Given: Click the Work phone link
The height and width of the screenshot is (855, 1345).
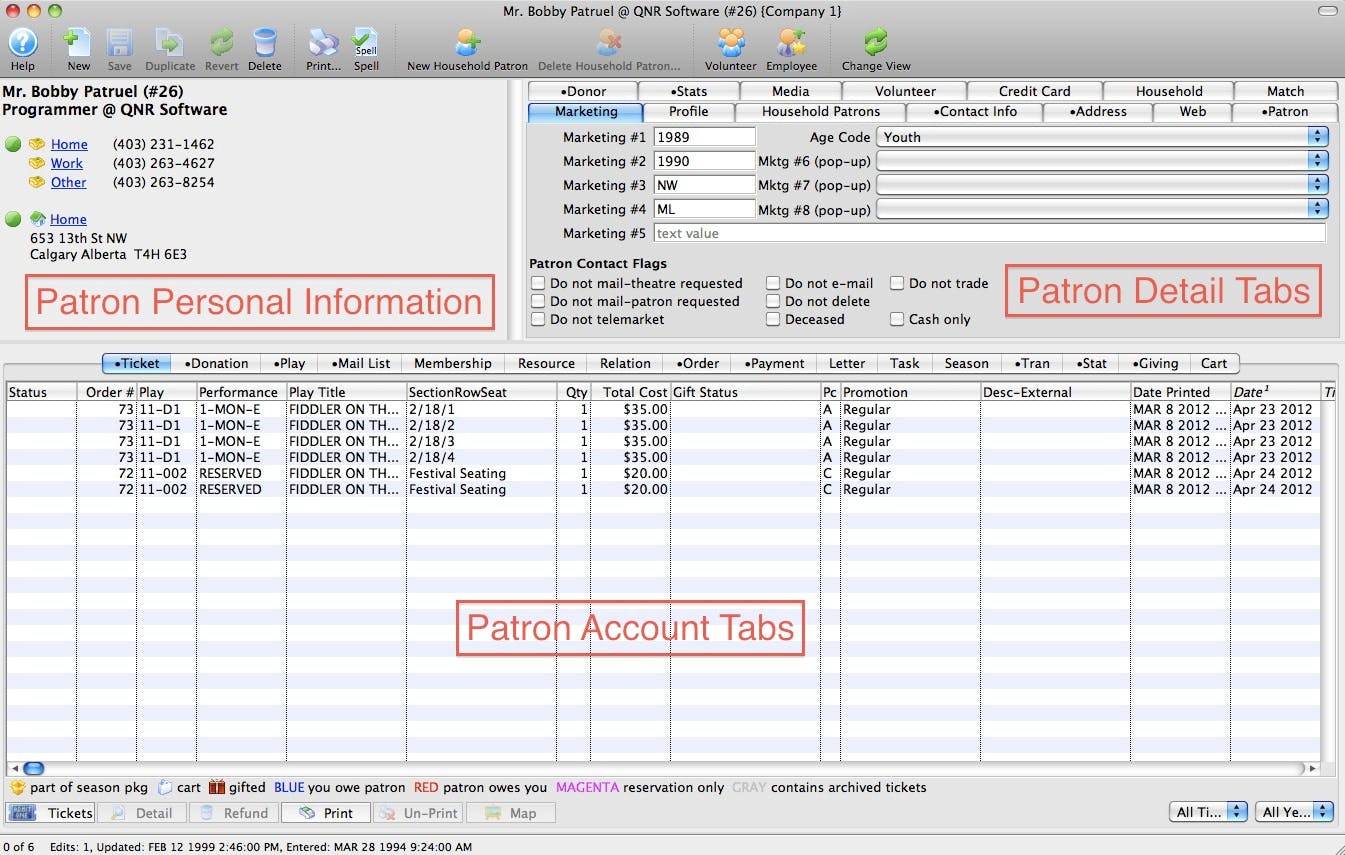Looking at the screenshot, I should tap(67, 163).
